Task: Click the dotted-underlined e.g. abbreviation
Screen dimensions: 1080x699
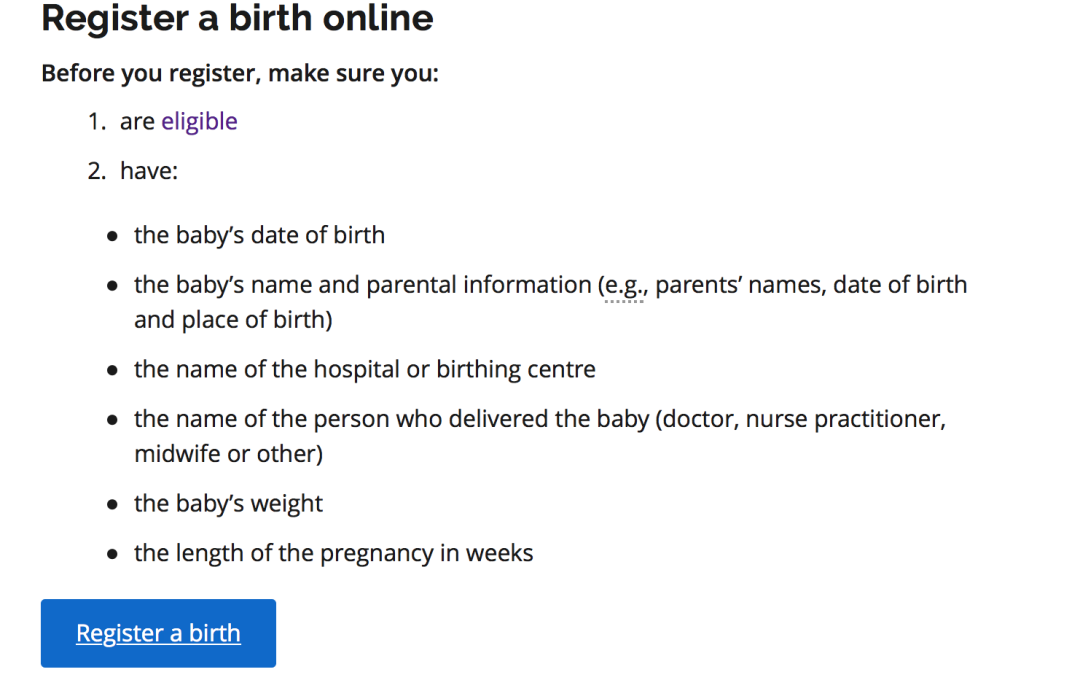Action: [625, 286]
